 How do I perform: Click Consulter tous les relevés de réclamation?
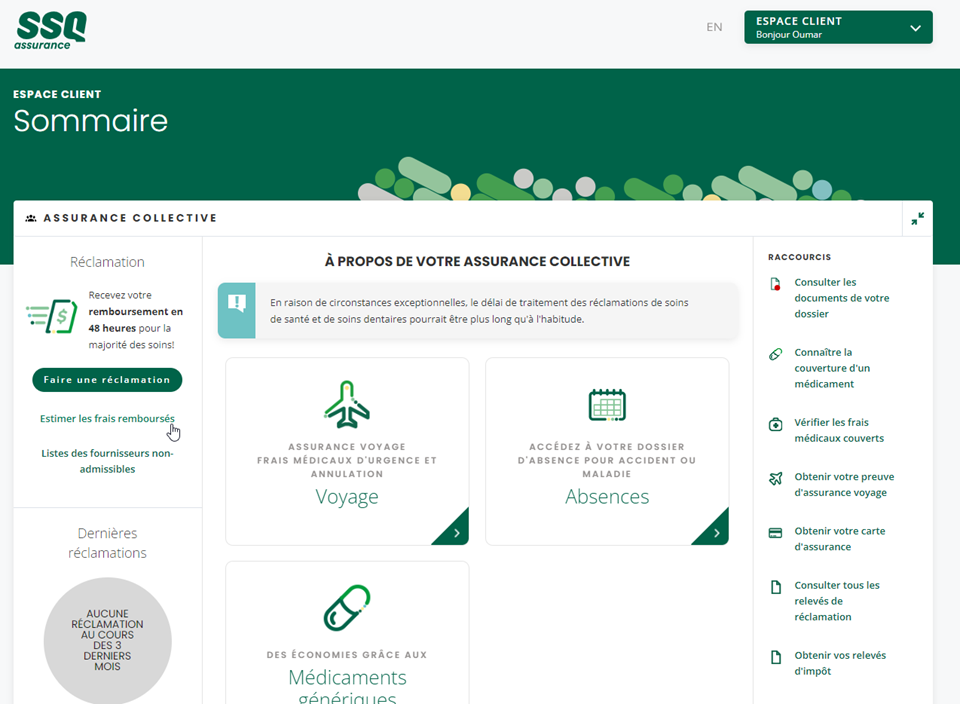tap(836, 601)
